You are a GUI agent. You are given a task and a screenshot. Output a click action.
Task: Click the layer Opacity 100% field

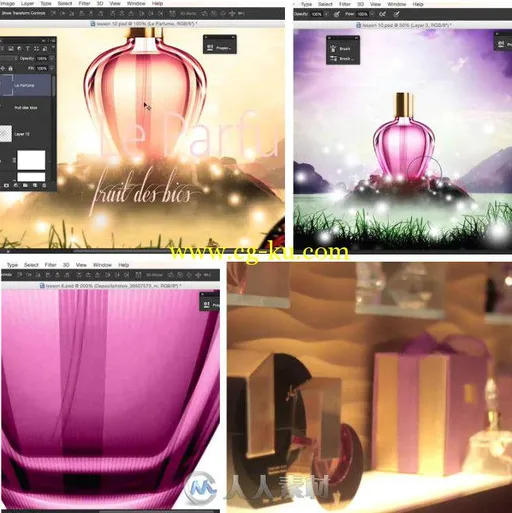42,59
